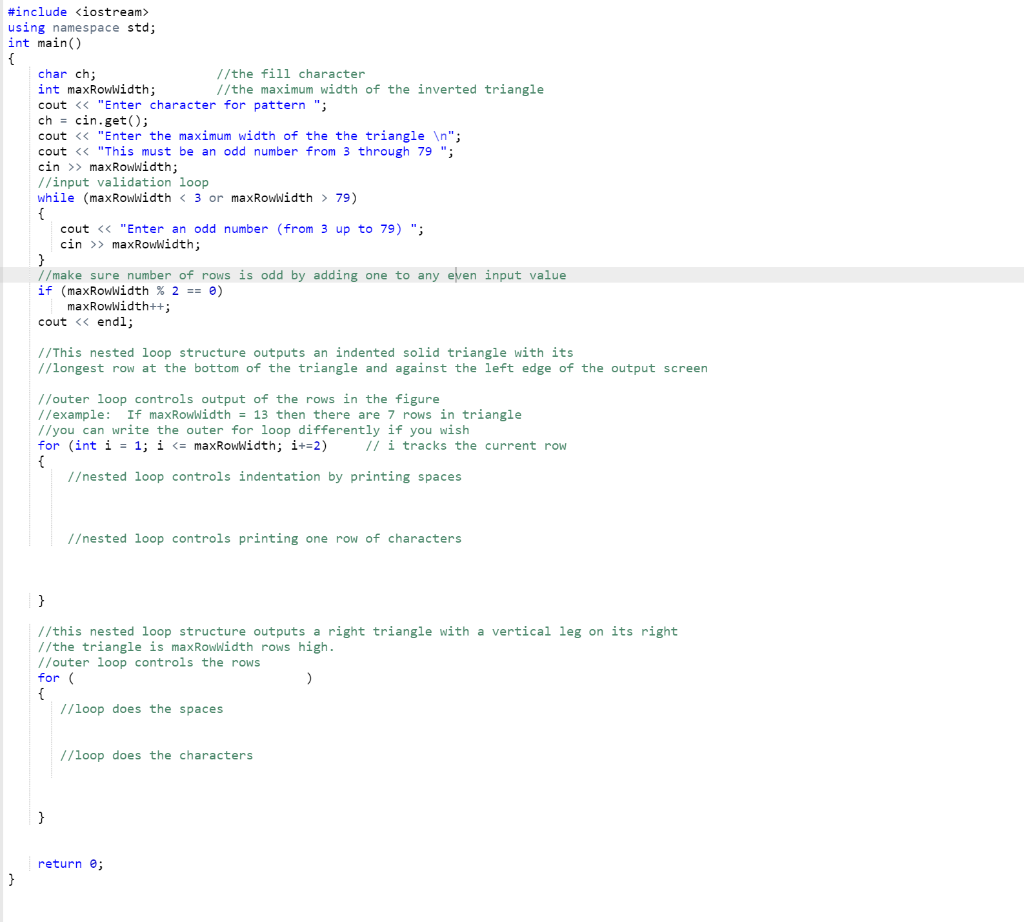1024x922 pixels.
Task: Click the while loop condition line
Action: (197, 198)
